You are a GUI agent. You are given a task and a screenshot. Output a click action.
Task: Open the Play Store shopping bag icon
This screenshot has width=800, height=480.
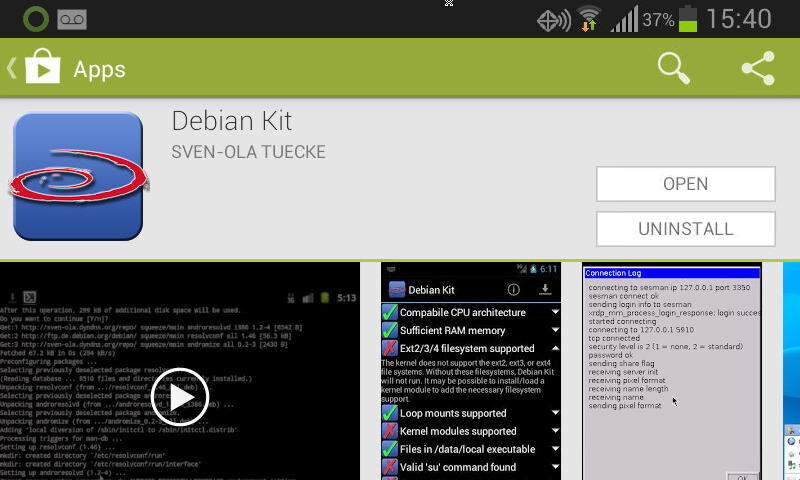tap(43, 66)
